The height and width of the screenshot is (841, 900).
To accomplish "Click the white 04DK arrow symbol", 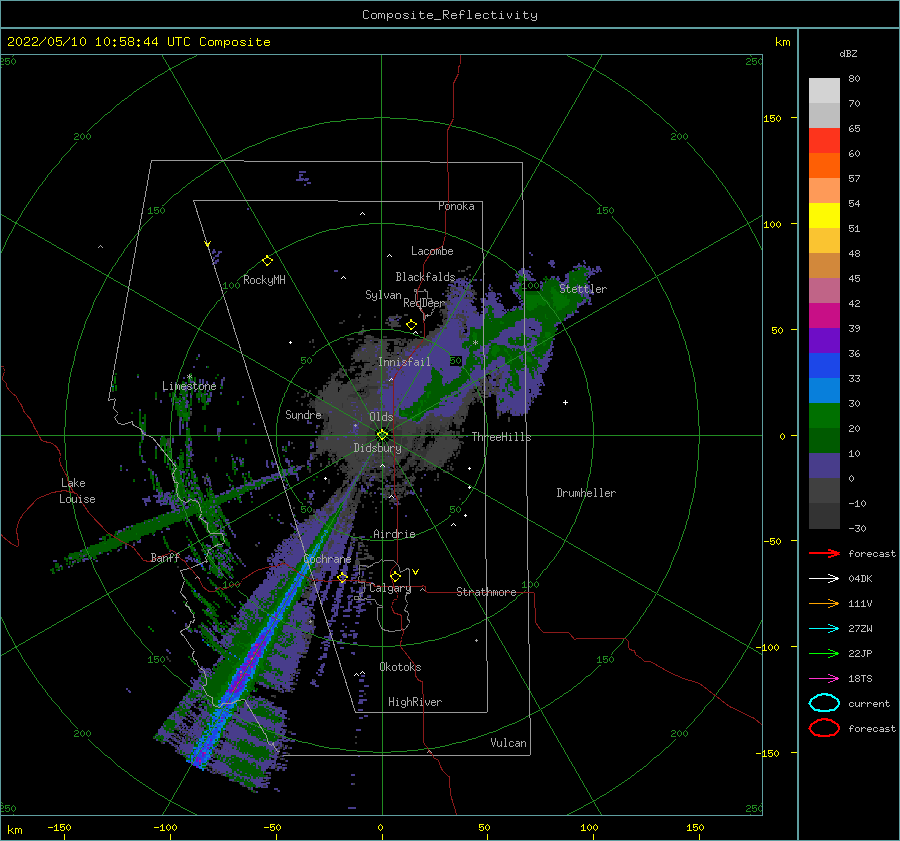I will [824, 579].
